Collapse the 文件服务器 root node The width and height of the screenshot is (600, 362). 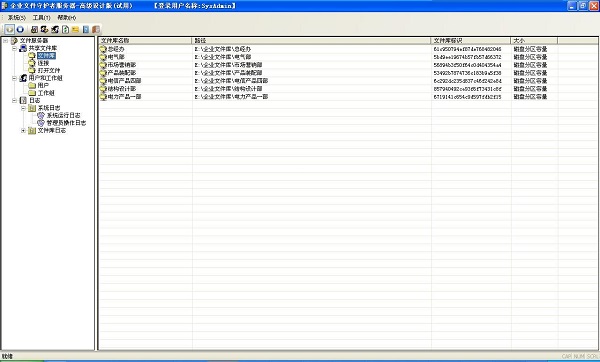point(5,41)
